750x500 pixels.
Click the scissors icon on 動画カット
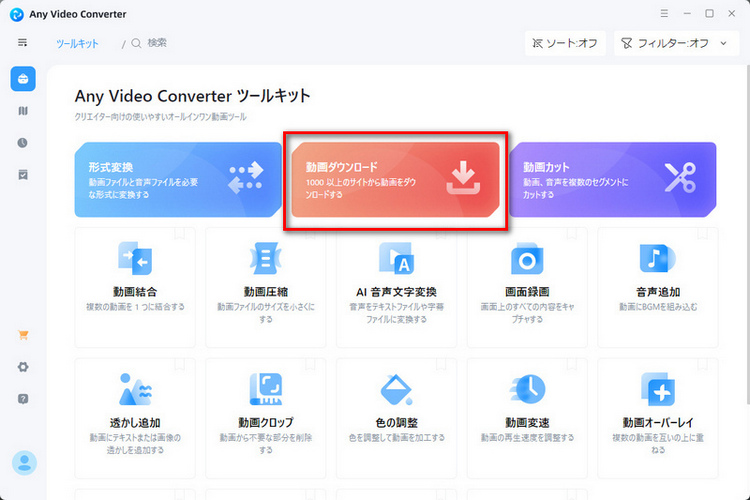coord(680,178)
